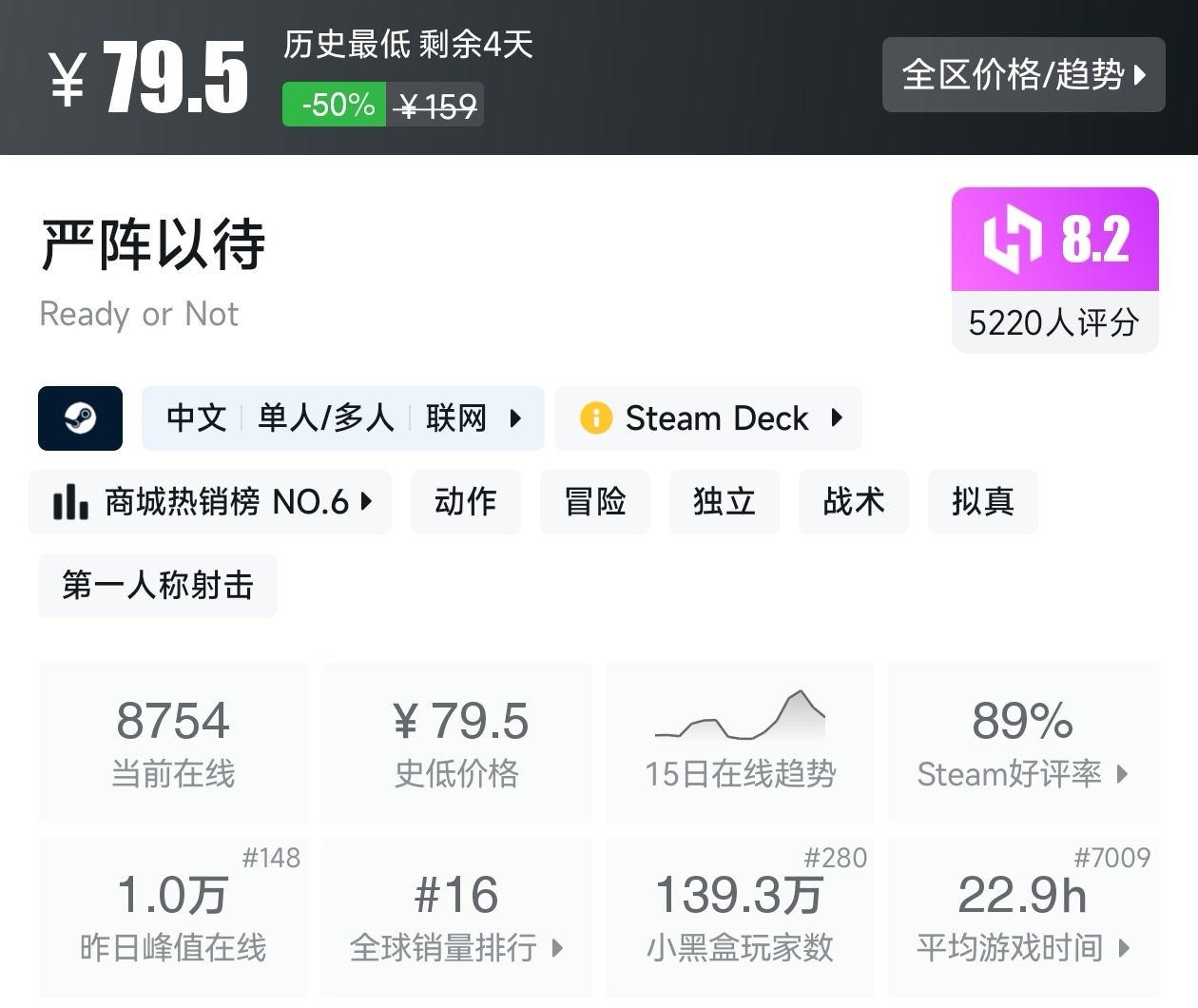
Task: Tap the 5220人评分 rating count
Action: [x=1053, y=323]
